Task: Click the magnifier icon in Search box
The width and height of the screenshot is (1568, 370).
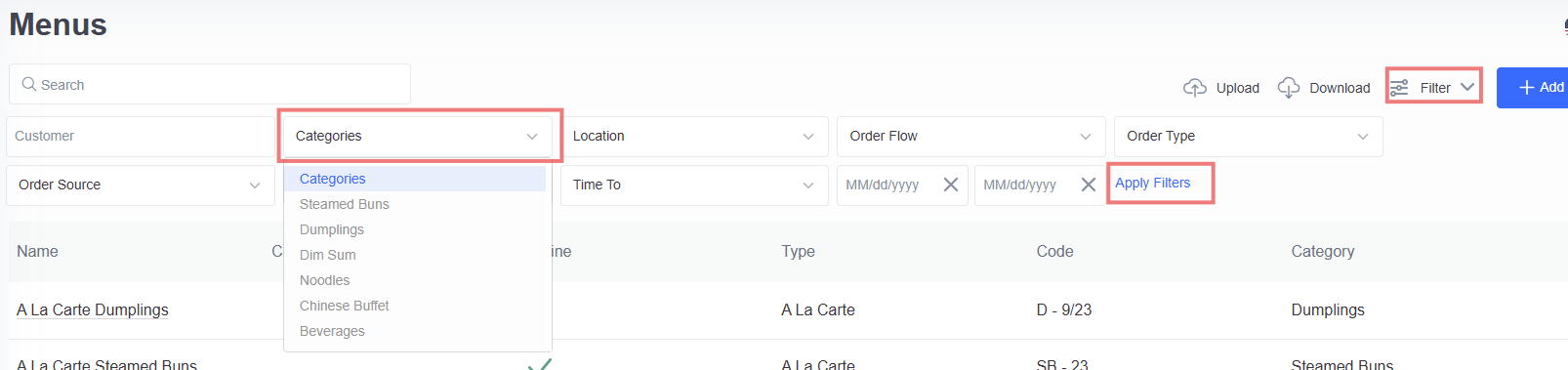Action: [29, 84]
